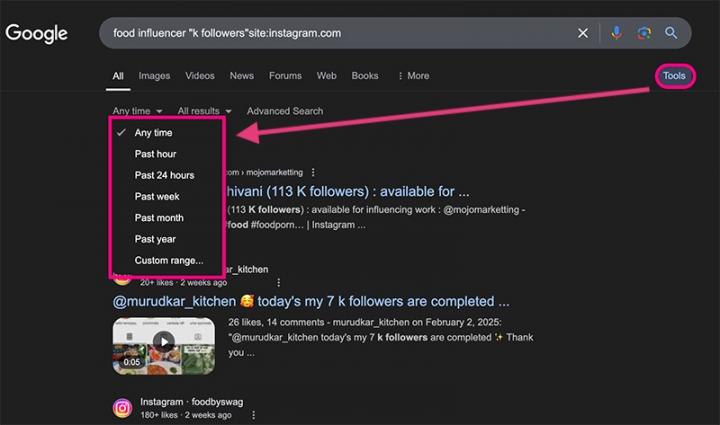Open the murudkar_kitchen 7 k followers result

click(311, 302)
